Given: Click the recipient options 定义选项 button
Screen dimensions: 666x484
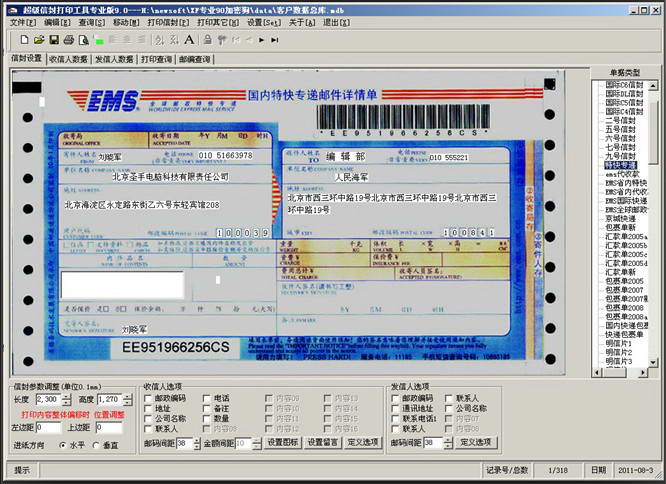Looking at the screenshot, I should click(363, 442).
